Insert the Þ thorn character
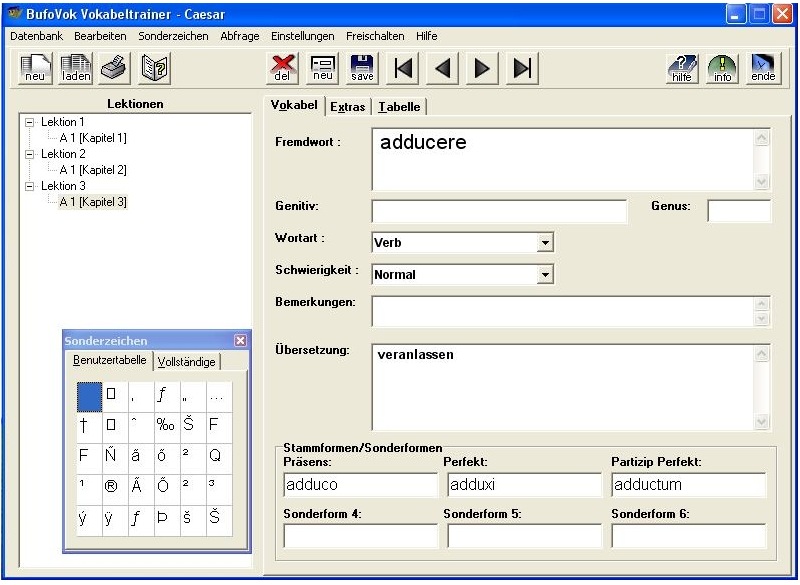The height and width of the screenshot is (585, 800). pyautogui.click(x=167, y=520)
